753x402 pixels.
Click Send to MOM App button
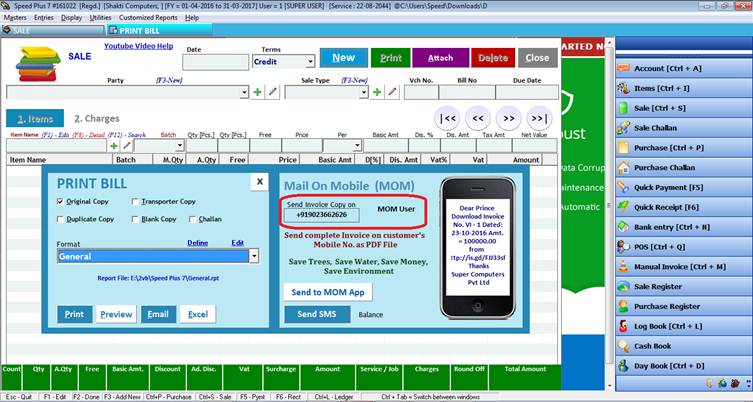click(328, 292)
